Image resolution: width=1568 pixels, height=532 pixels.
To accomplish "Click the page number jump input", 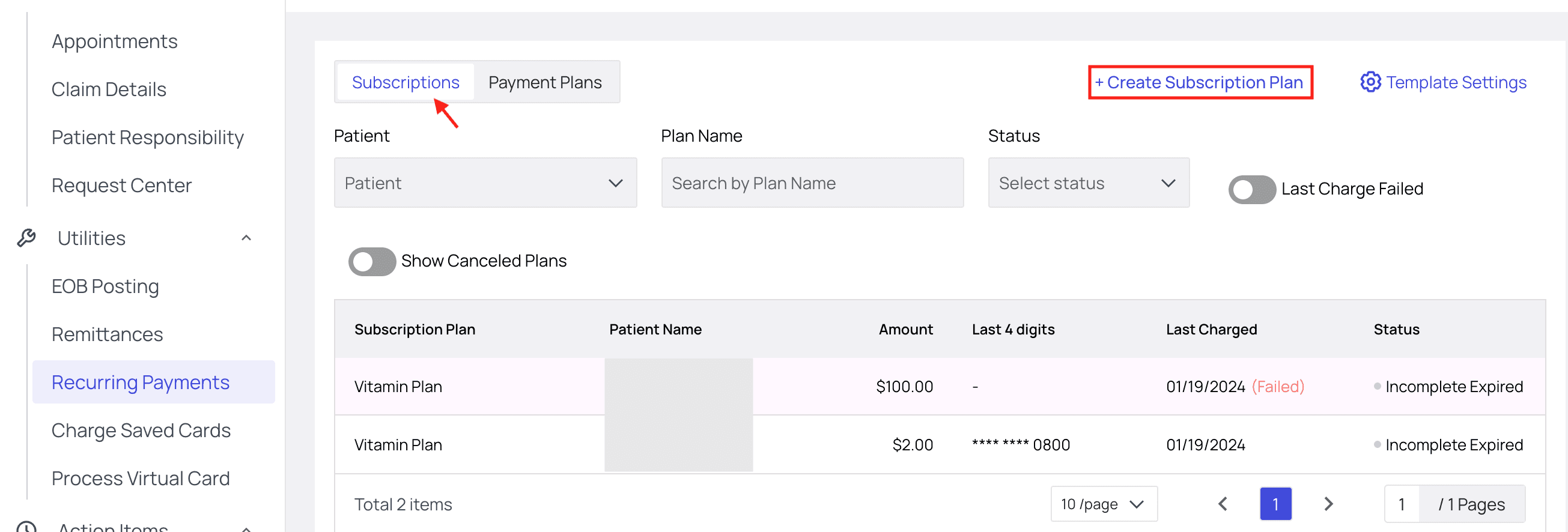I will [1402, 504].
